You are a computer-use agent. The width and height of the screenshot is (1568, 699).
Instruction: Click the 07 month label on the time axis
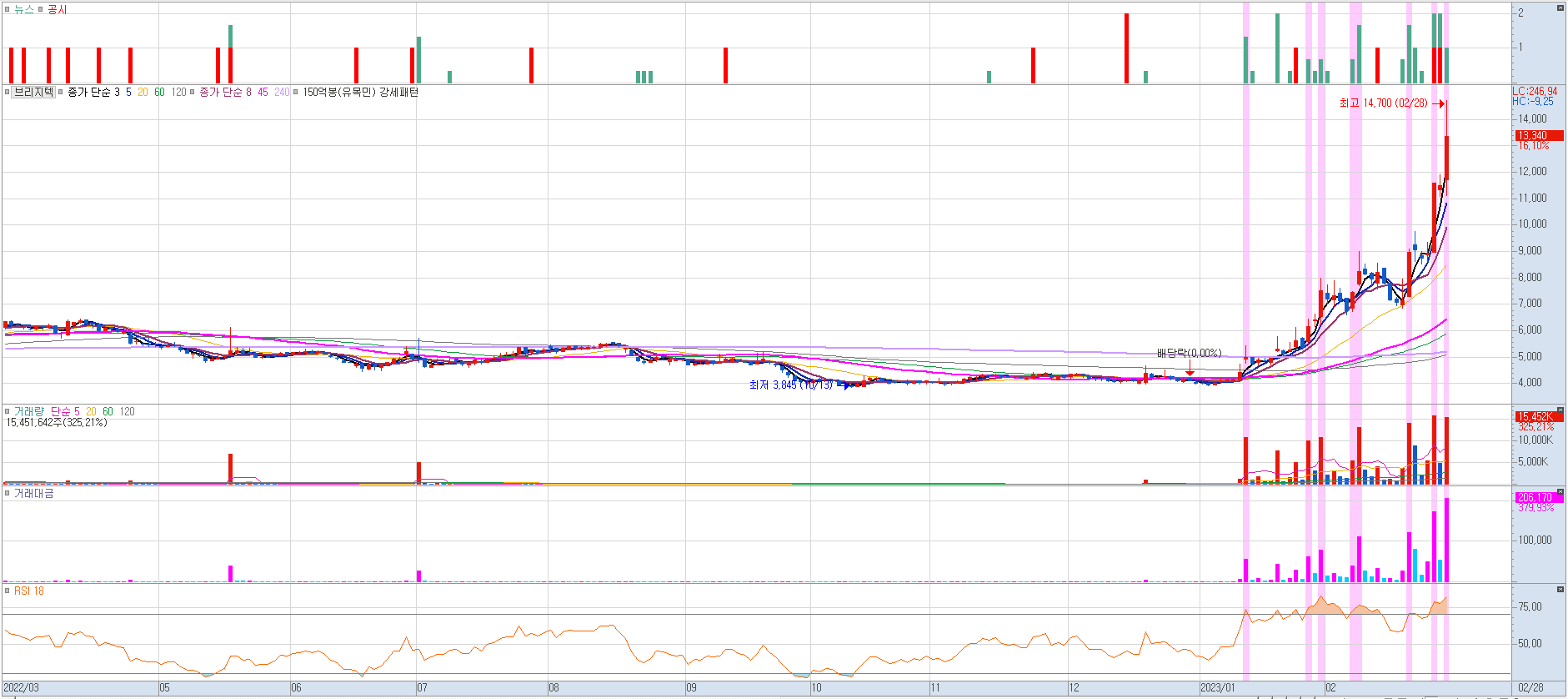422,688
